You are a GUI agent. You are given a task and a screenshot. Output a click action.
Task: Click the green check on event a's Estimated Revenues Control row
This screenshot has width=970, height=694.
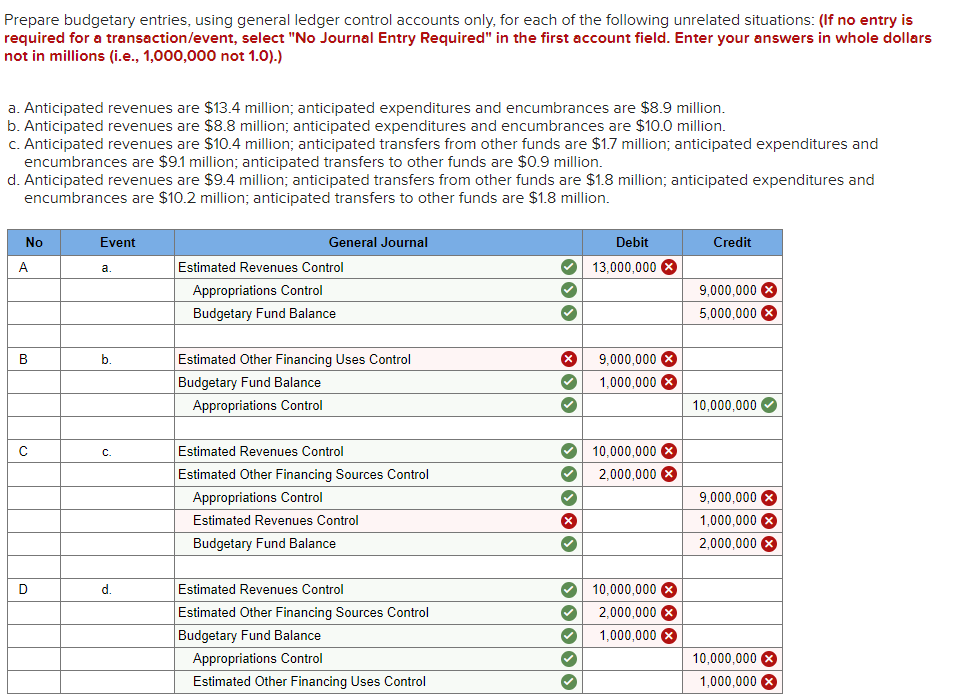(569, 267)
